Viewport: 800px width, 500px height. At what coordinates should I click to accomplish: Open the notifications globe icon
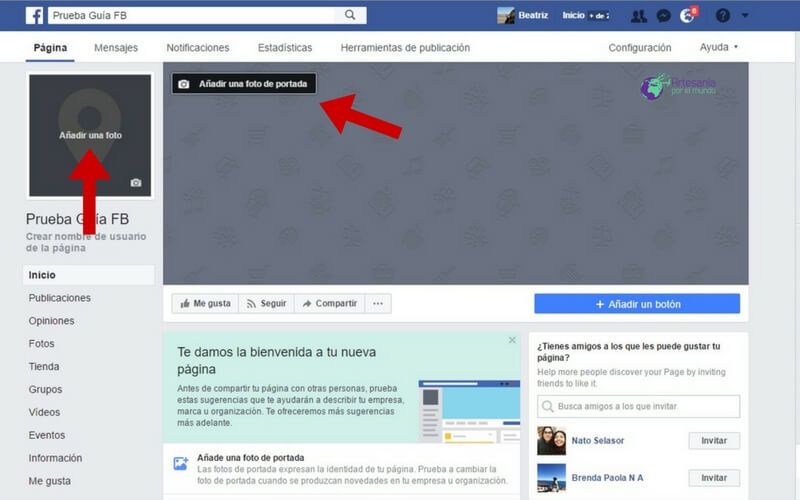point(687,16)
